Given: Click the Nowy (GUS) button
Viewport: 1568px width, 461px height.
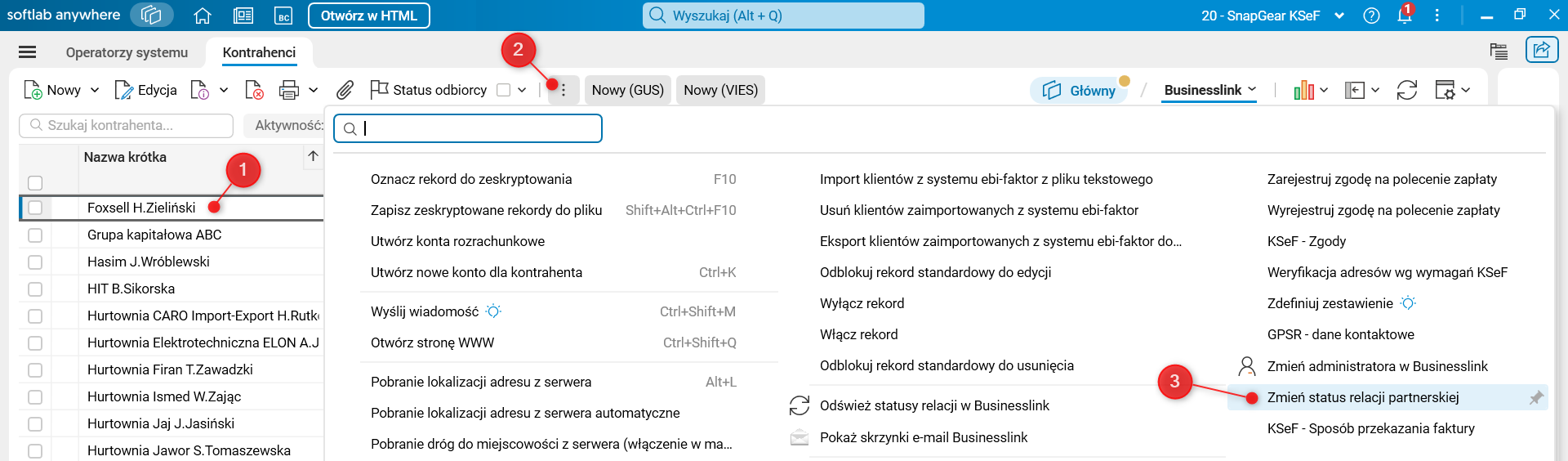Looking at the screenshot, I should point(628,90).
